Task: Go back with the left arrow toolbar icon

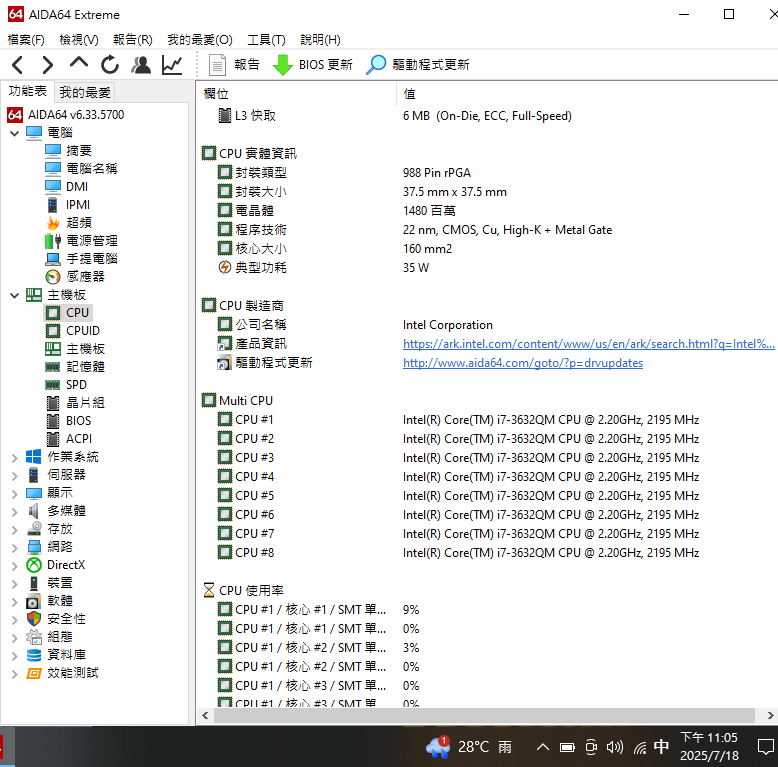Action: click(18, 65)
